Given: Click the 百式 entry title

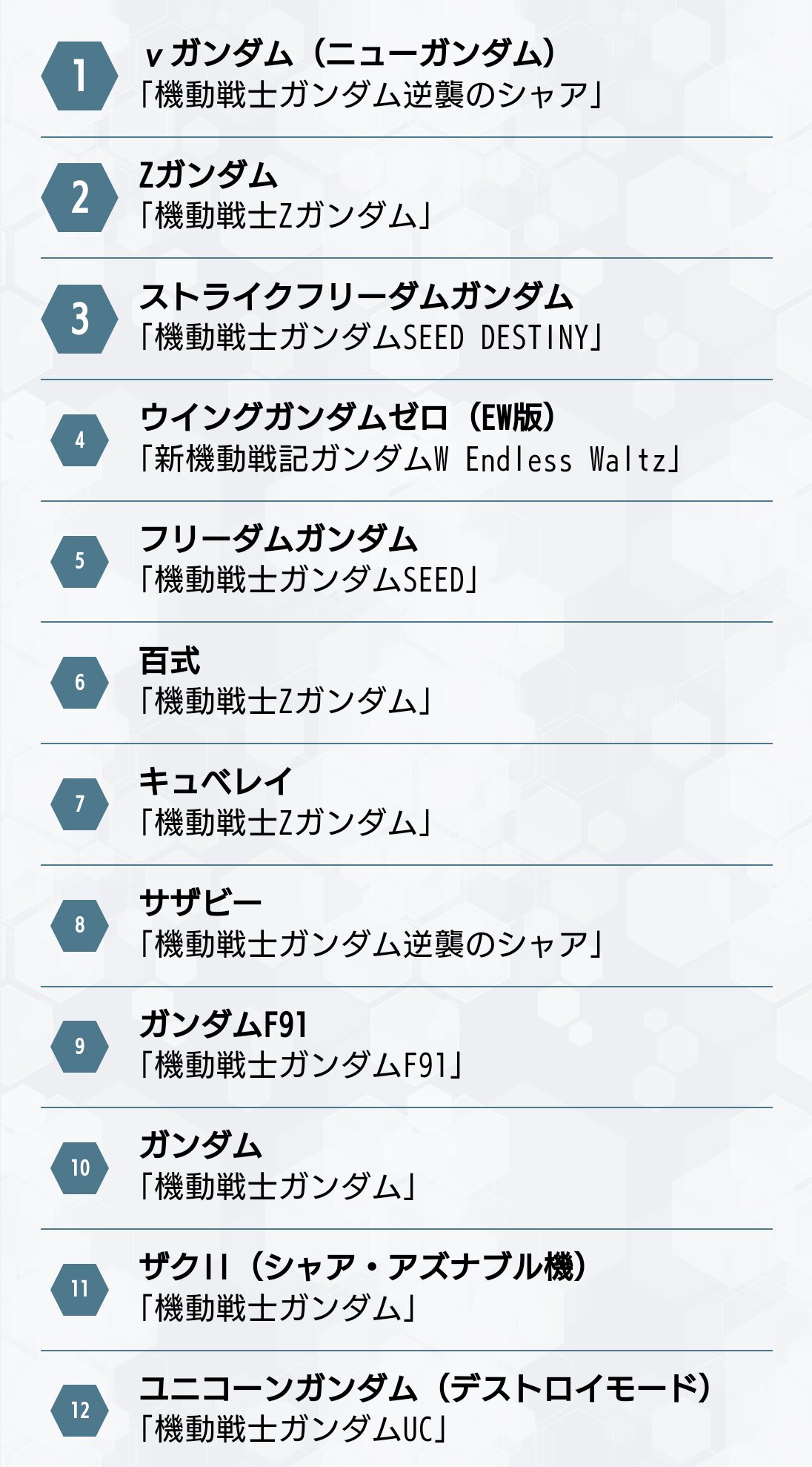Looking at the screenshot, I should pos(170,660).
